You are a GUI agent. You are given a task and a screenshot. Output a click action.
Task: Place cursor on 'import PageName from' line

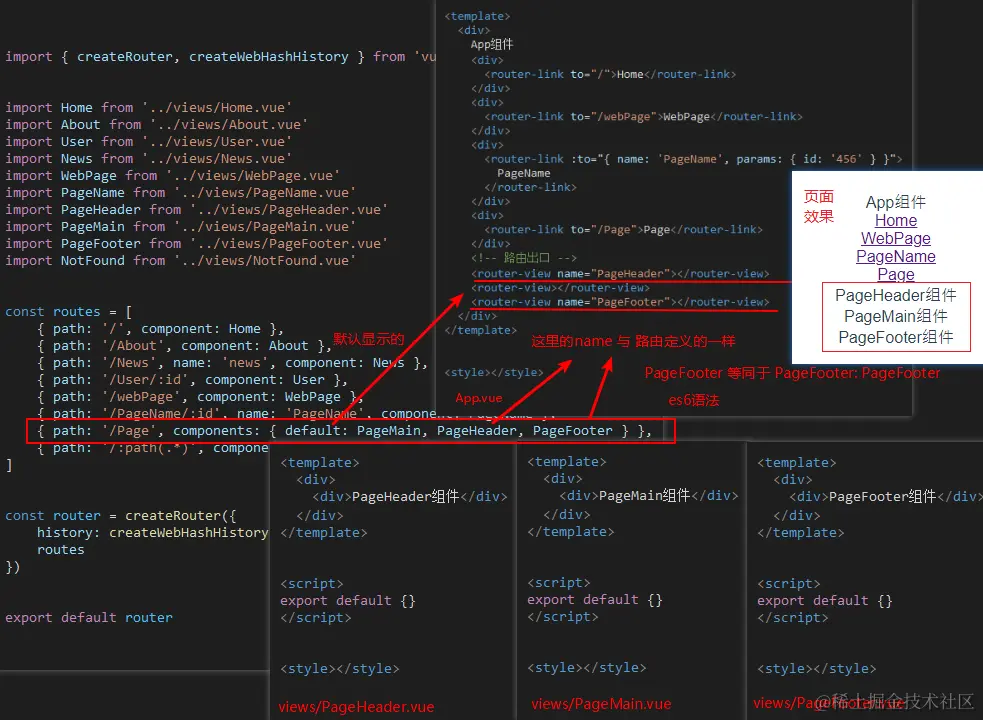(181, 193)
